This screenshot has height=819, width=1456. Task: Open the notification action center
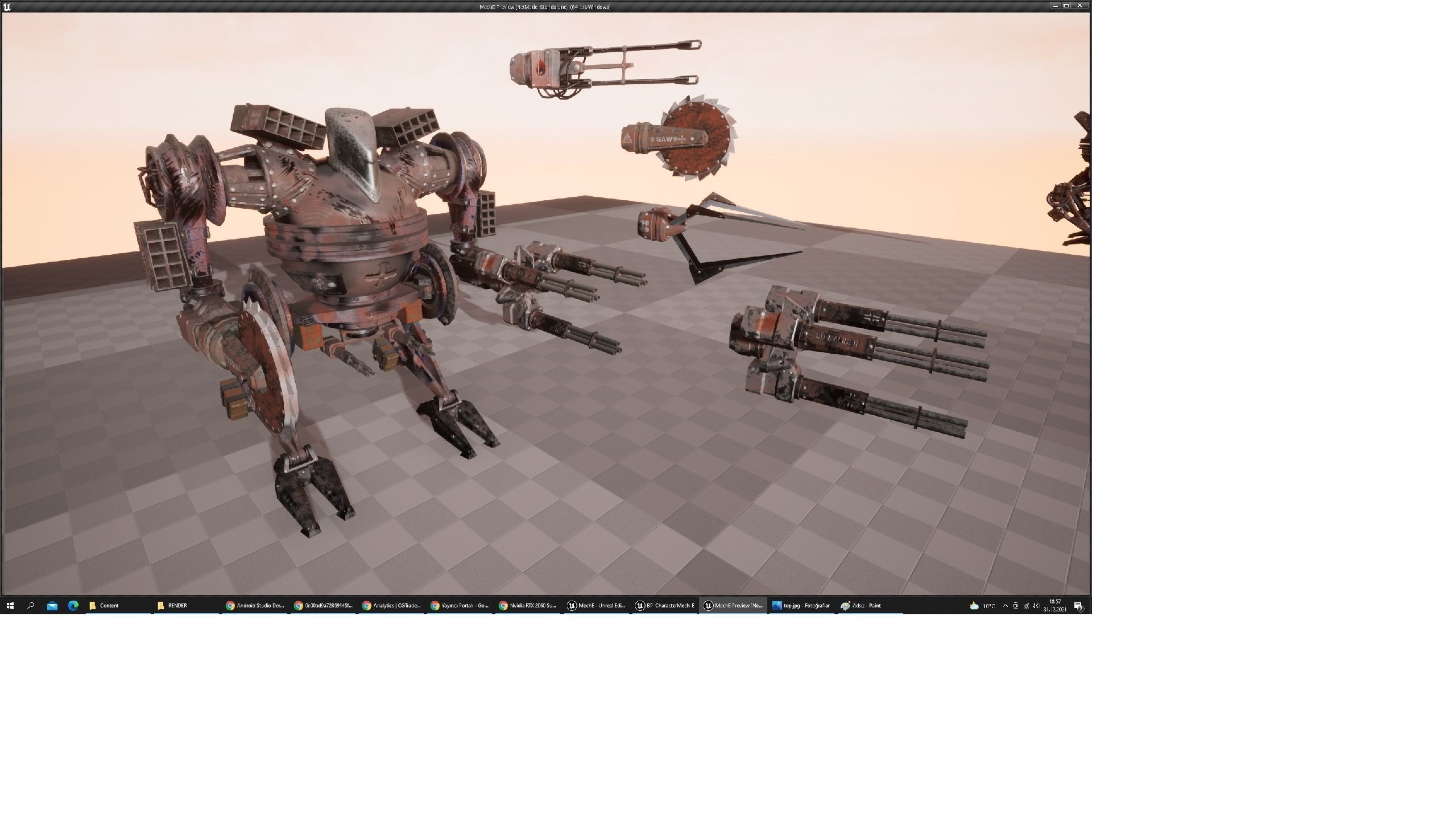tap(1078, 606)
